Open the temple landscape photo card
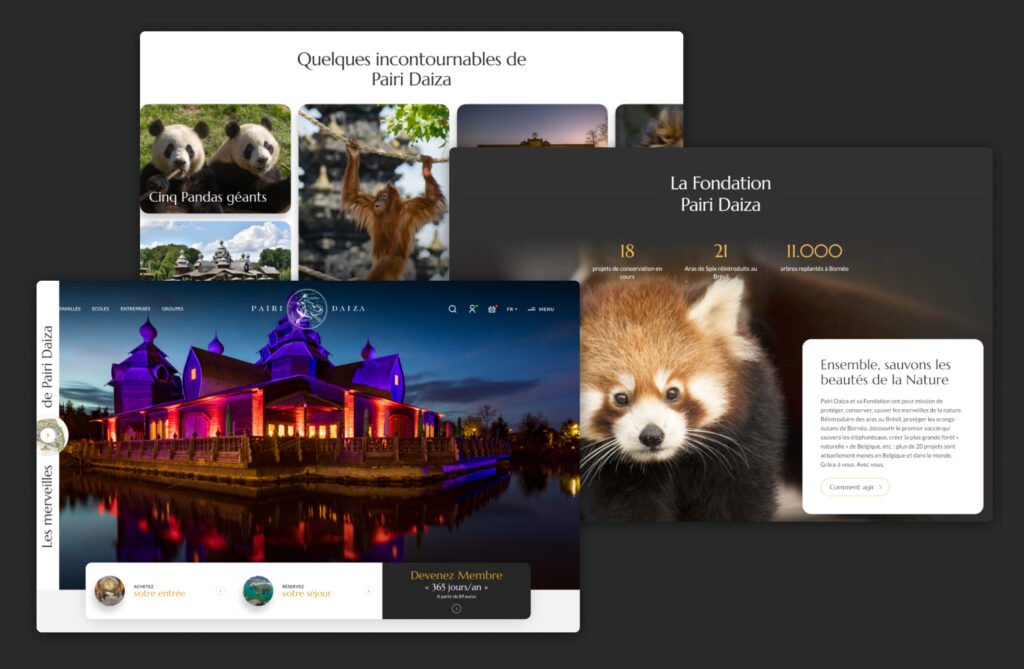The height and width of the screenshot is (669, 1024). (x=216, y=251)
